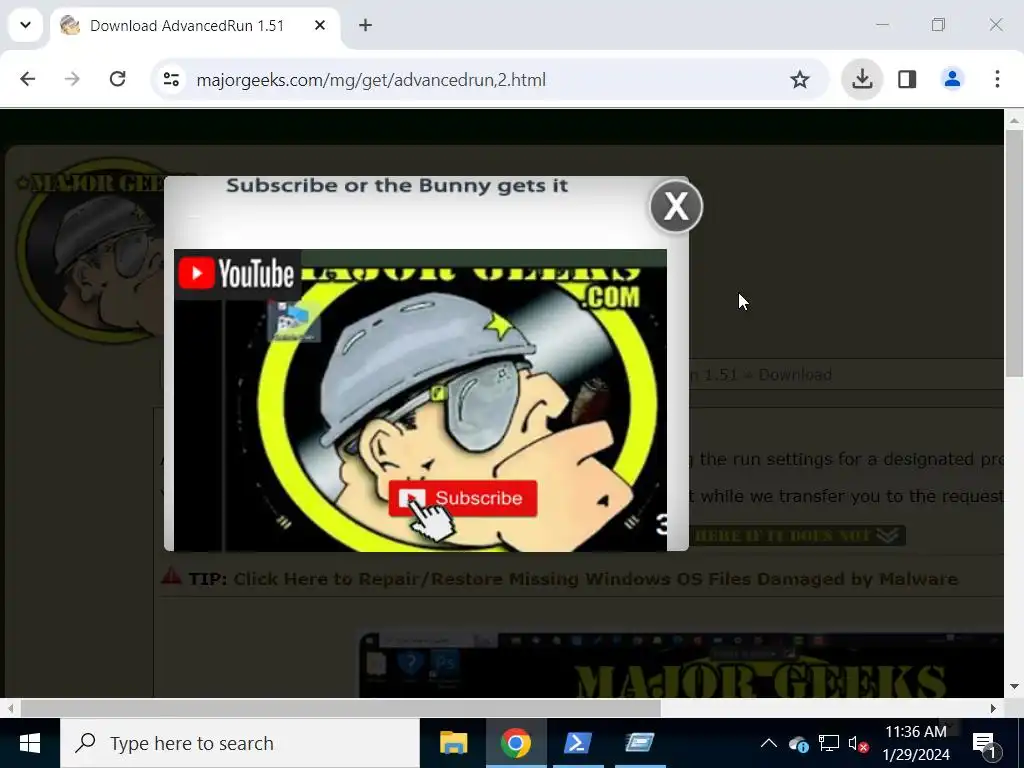Open network status tray icon

pos(829,743)
